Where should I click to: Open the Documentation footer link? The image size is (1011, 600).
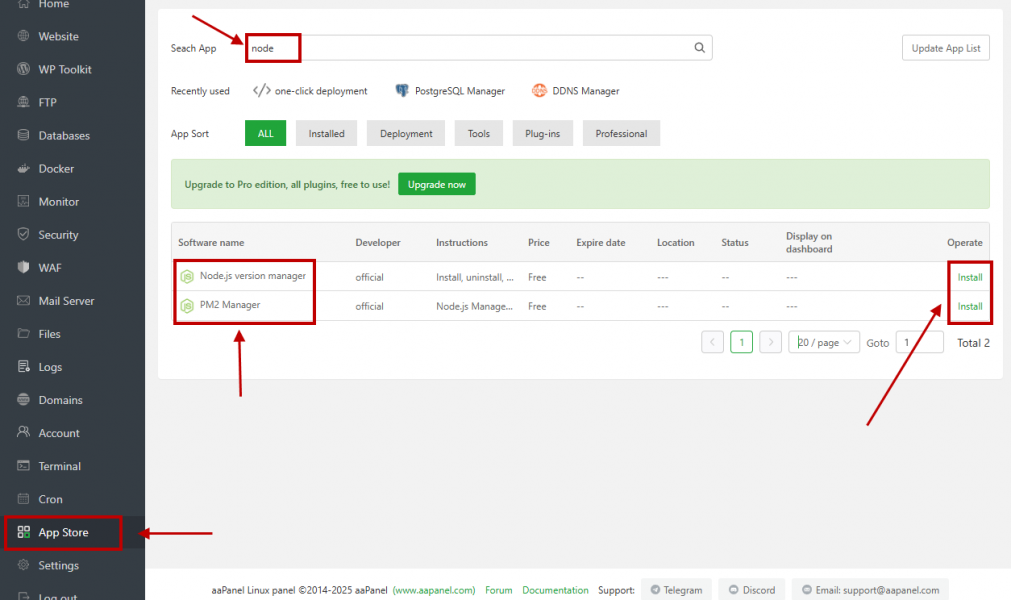[555, 590]
